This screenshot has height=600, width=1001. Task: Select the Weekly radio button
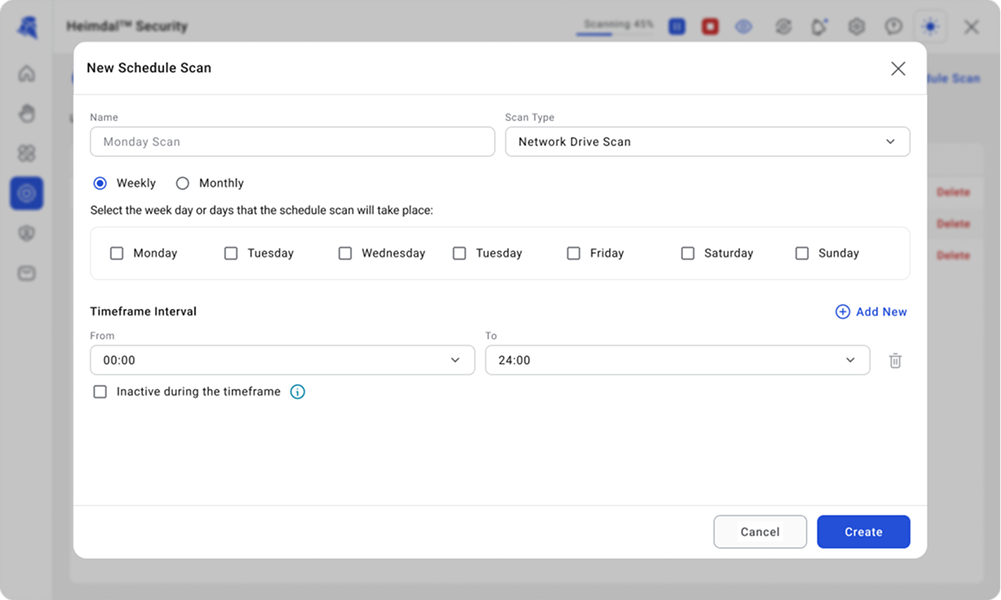pos(100,183)
